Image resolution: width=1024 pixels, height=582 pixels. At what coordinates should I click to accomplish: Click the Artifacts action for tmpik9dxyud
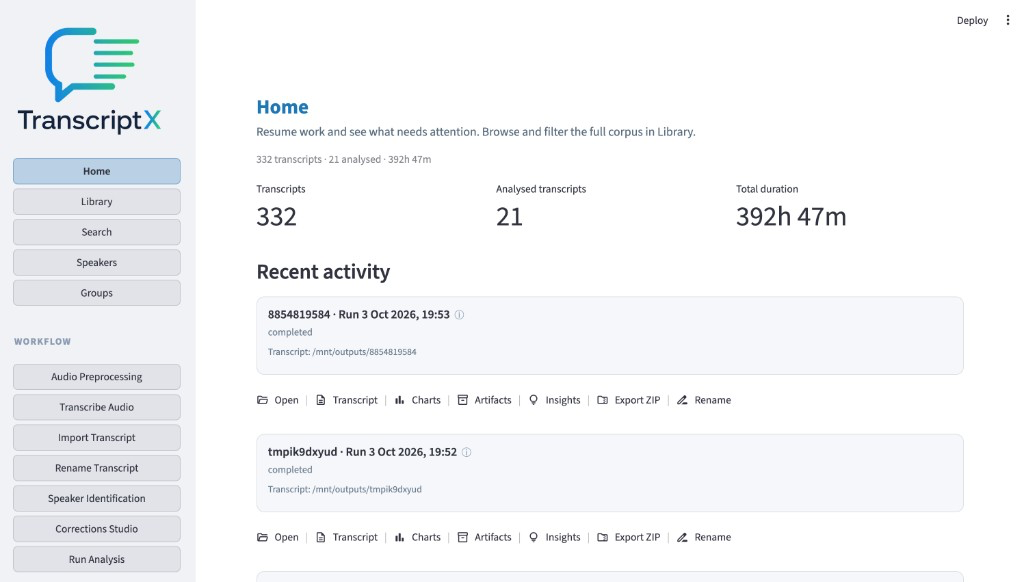coord(485,537)
